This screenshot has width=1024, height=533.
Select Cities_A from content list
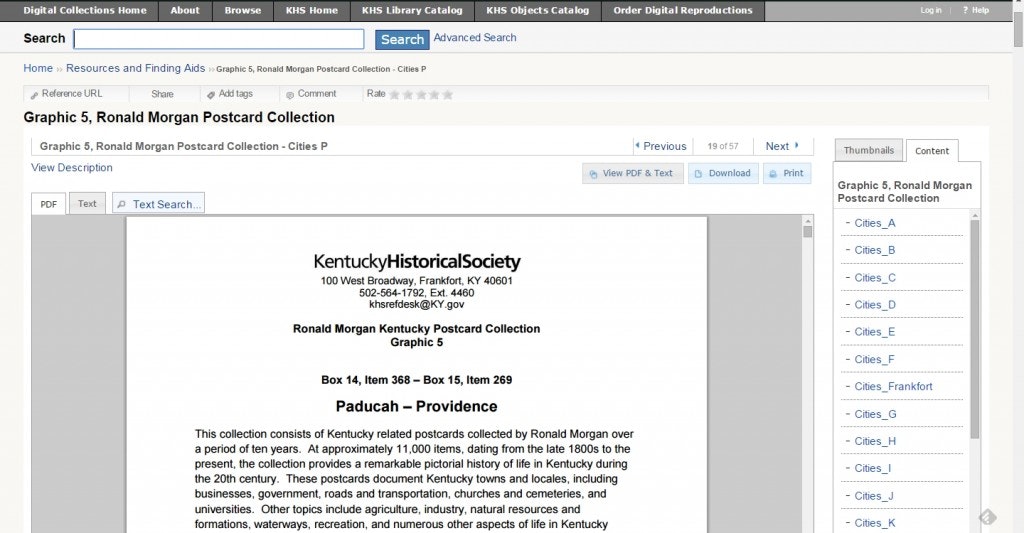[875, 223]
